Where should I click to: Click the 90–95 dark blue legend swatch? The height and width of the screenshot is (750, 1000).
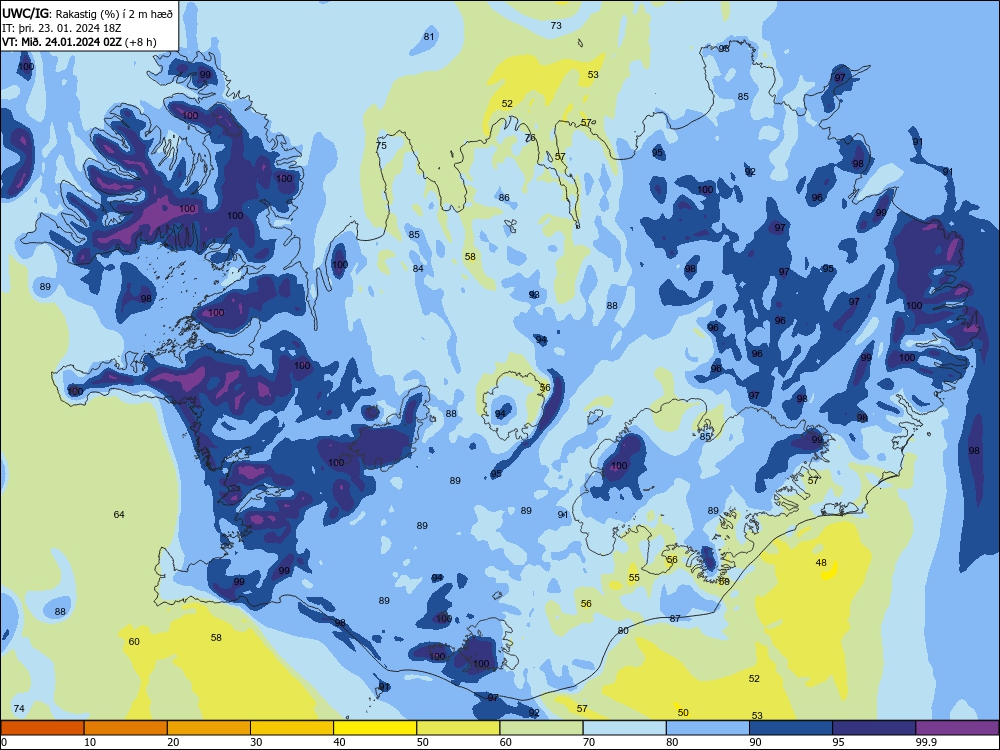pyautogui.click(x=791, y=728)
